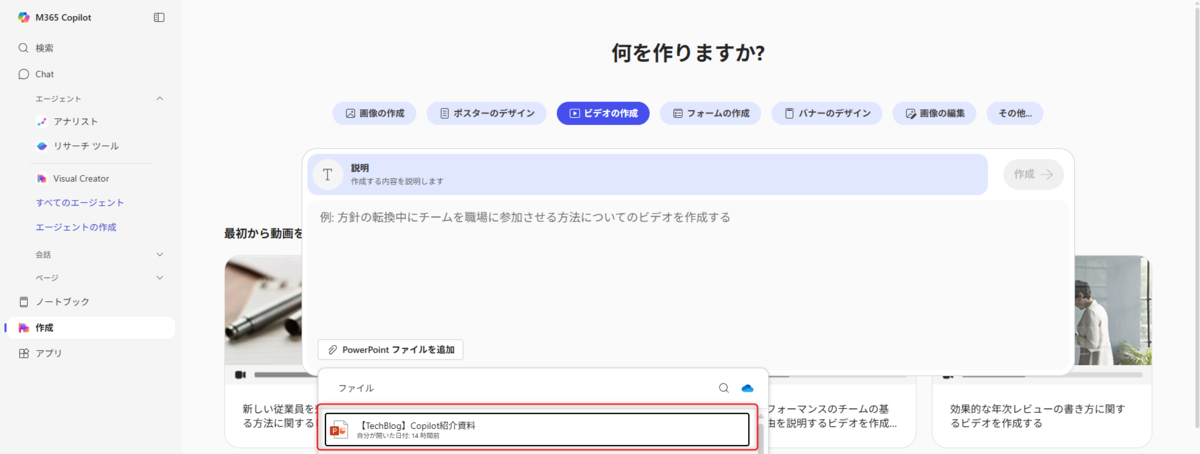Open アプリ in the sidebar
Screen dimensions: 1200x454
[90, 353]
